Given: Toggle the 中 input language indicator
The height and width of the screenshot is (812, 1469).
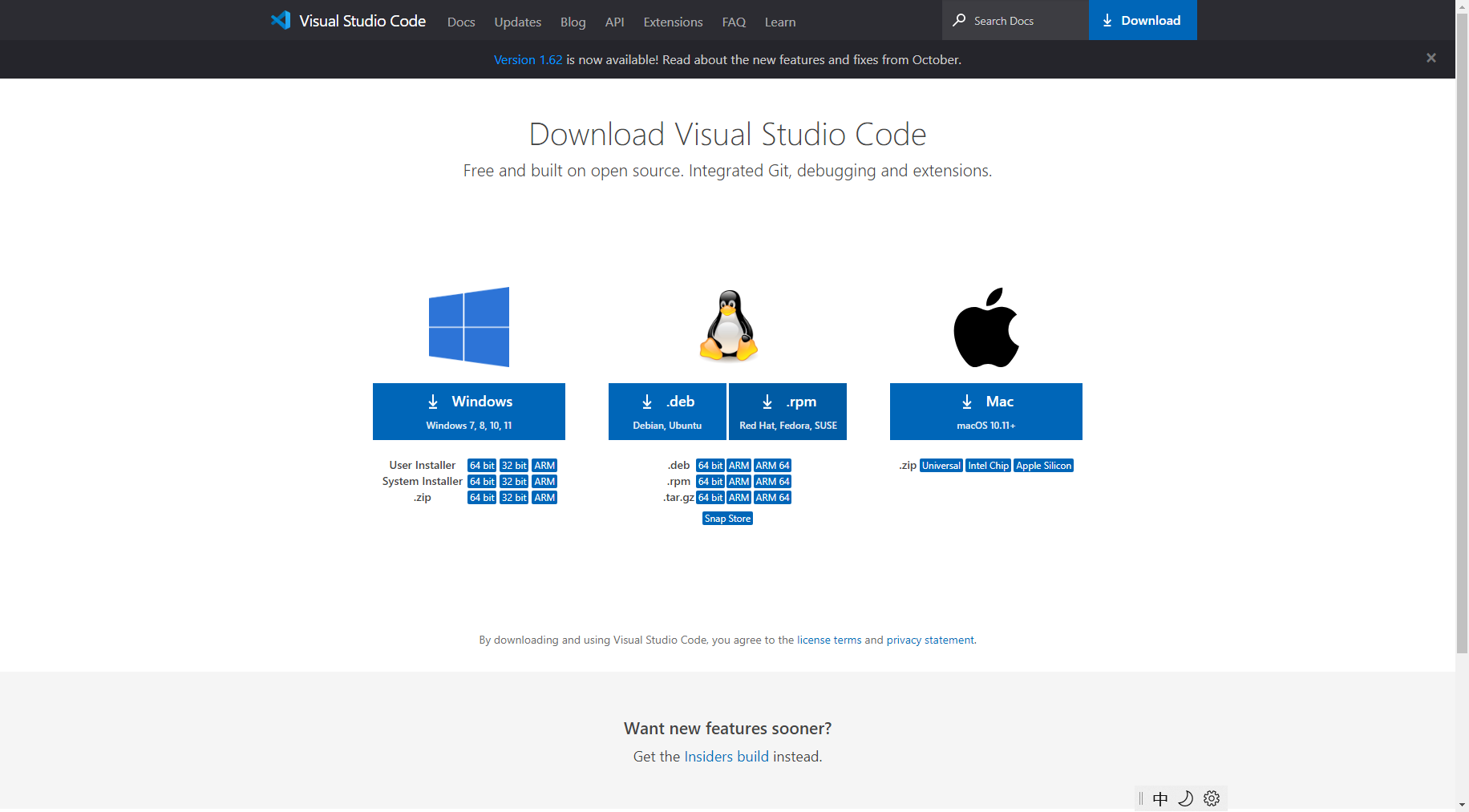Looking at the screenshot, I should click(x=1160, y=798).
